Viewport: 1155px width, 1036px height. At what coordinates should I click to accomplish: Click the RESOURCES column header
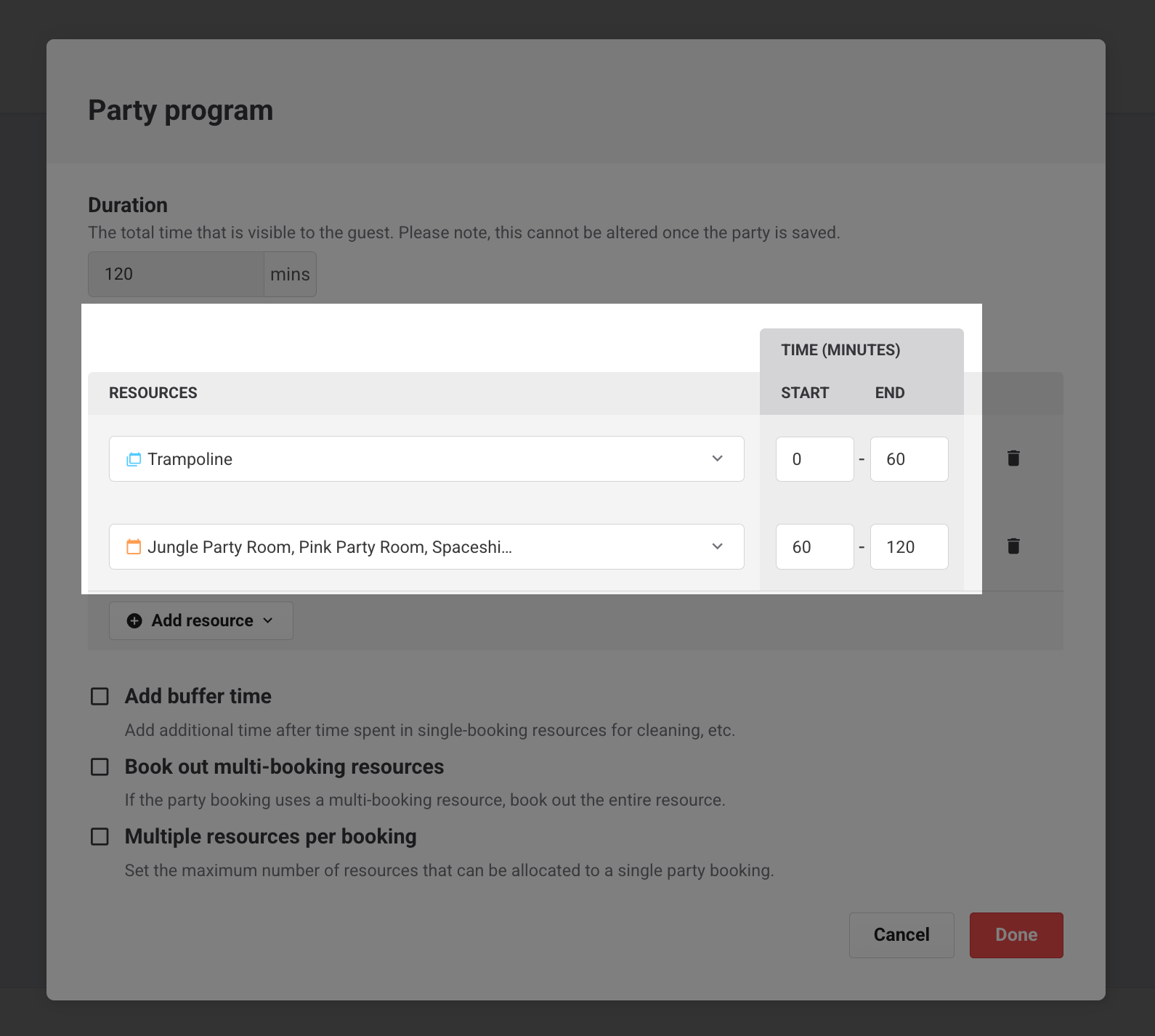pyautogui.click(x=153, y=393)
